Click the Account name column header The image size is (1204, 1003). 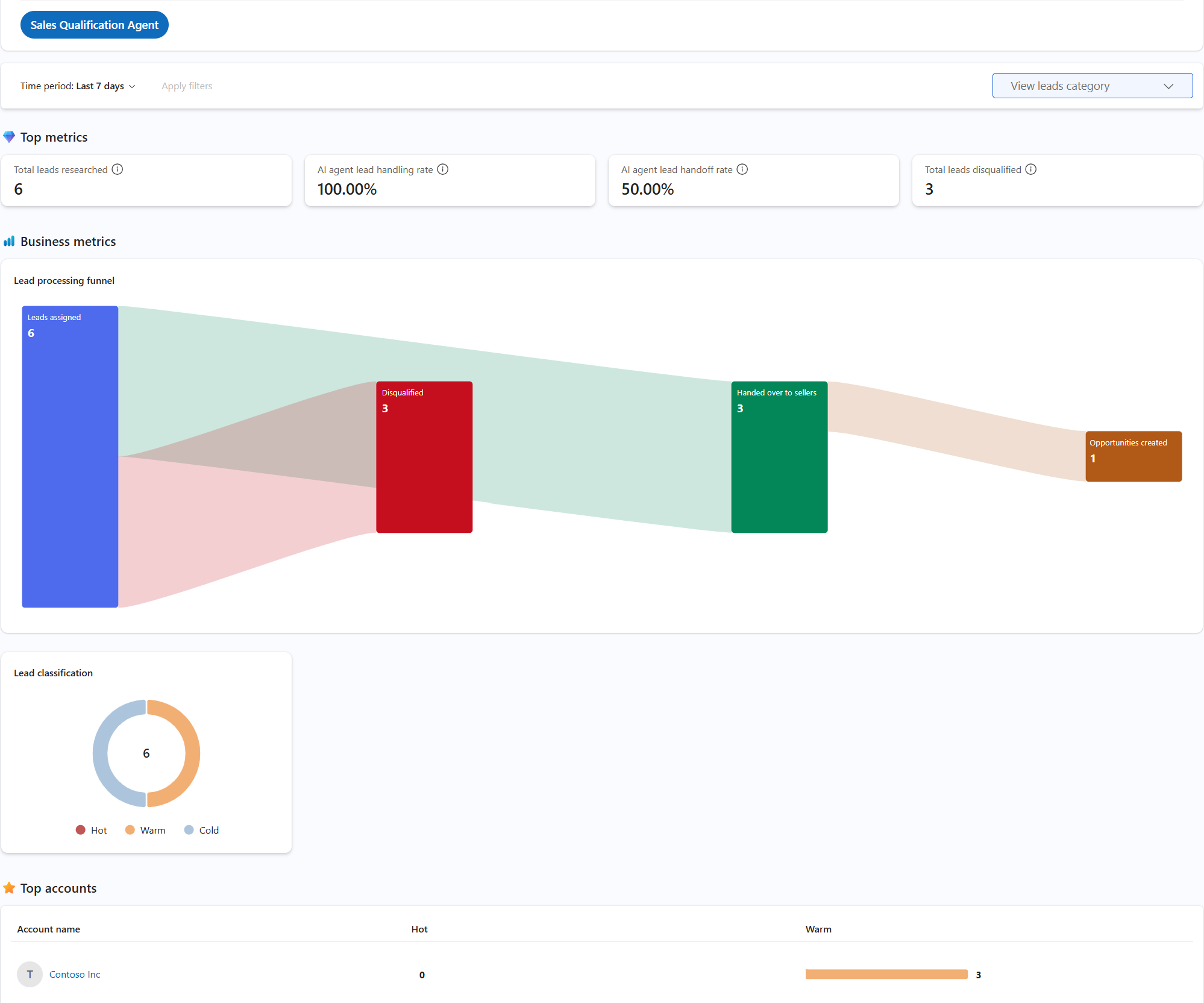[49, 929]
